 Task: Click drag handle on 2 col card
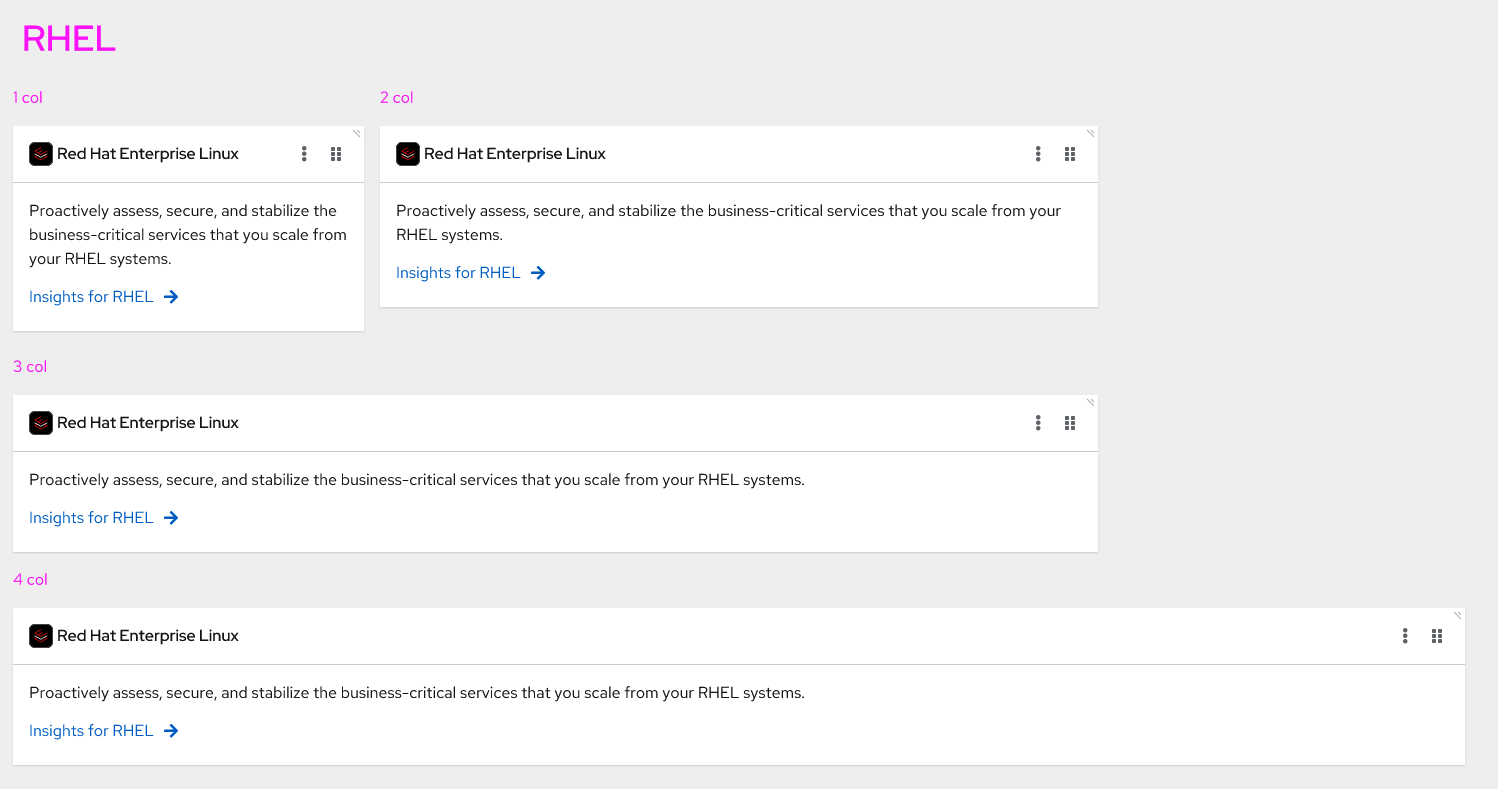click(1070, 154)
